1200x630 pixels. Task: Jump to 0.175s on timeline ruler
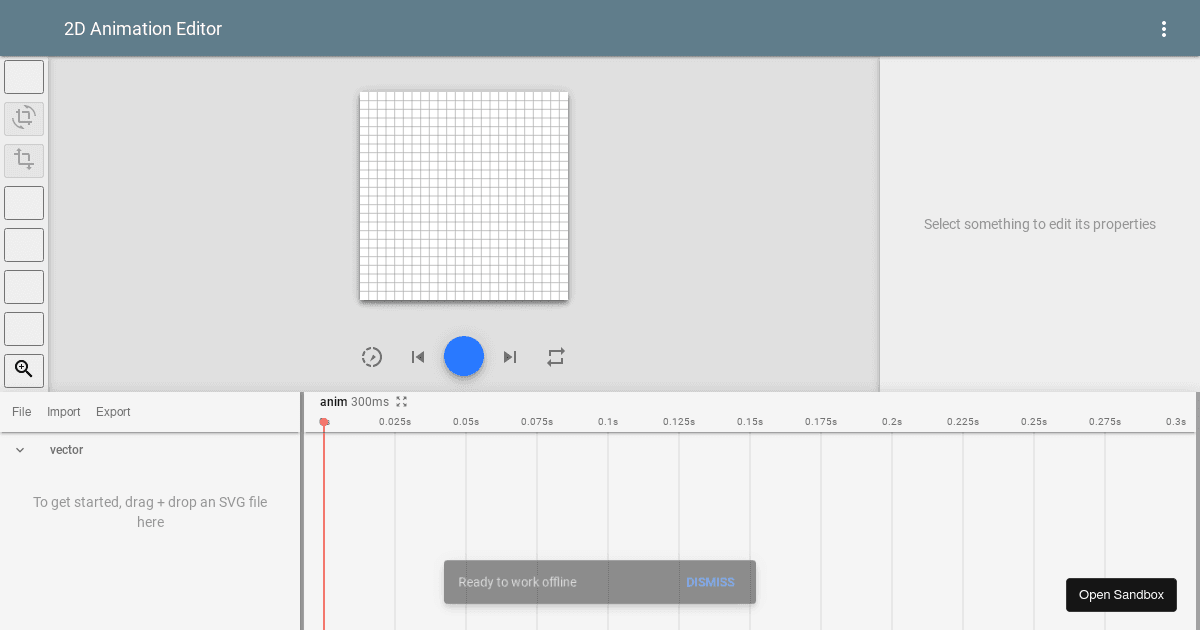click(x=821, y=422)
